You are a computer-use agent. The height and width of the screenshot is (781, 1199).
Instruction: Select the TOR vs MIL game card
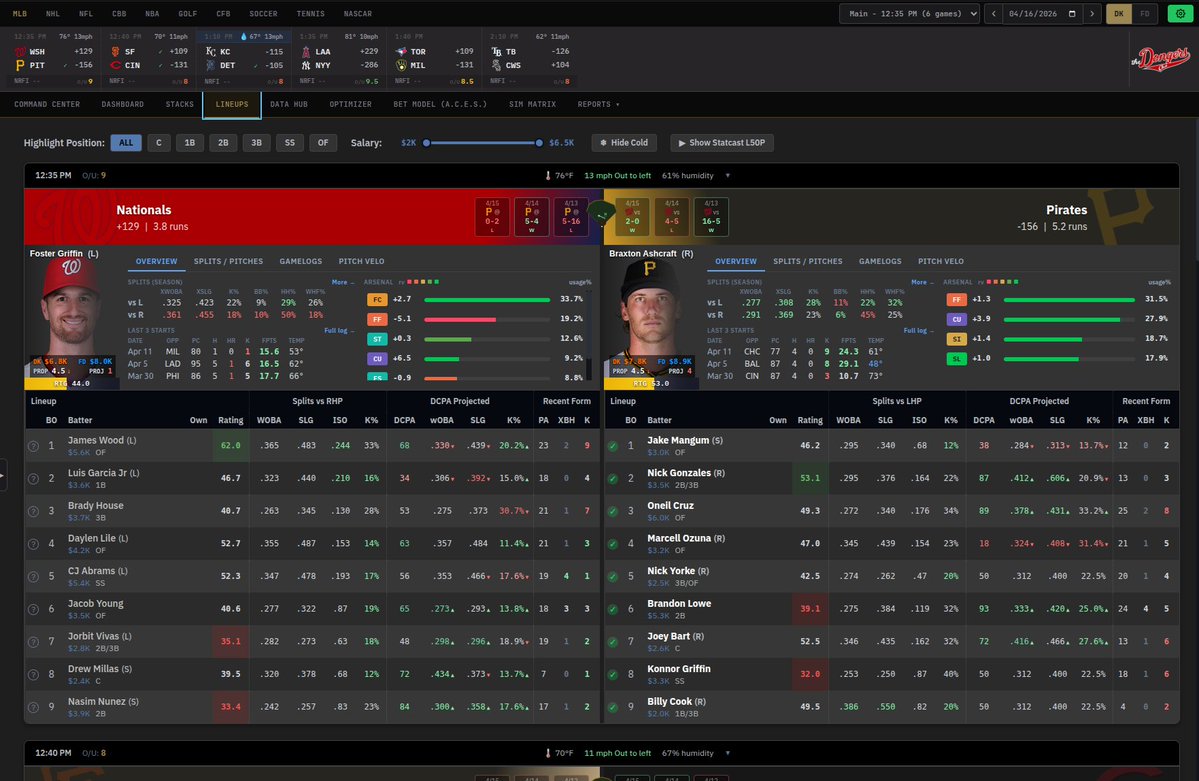(x=434, y=59)
